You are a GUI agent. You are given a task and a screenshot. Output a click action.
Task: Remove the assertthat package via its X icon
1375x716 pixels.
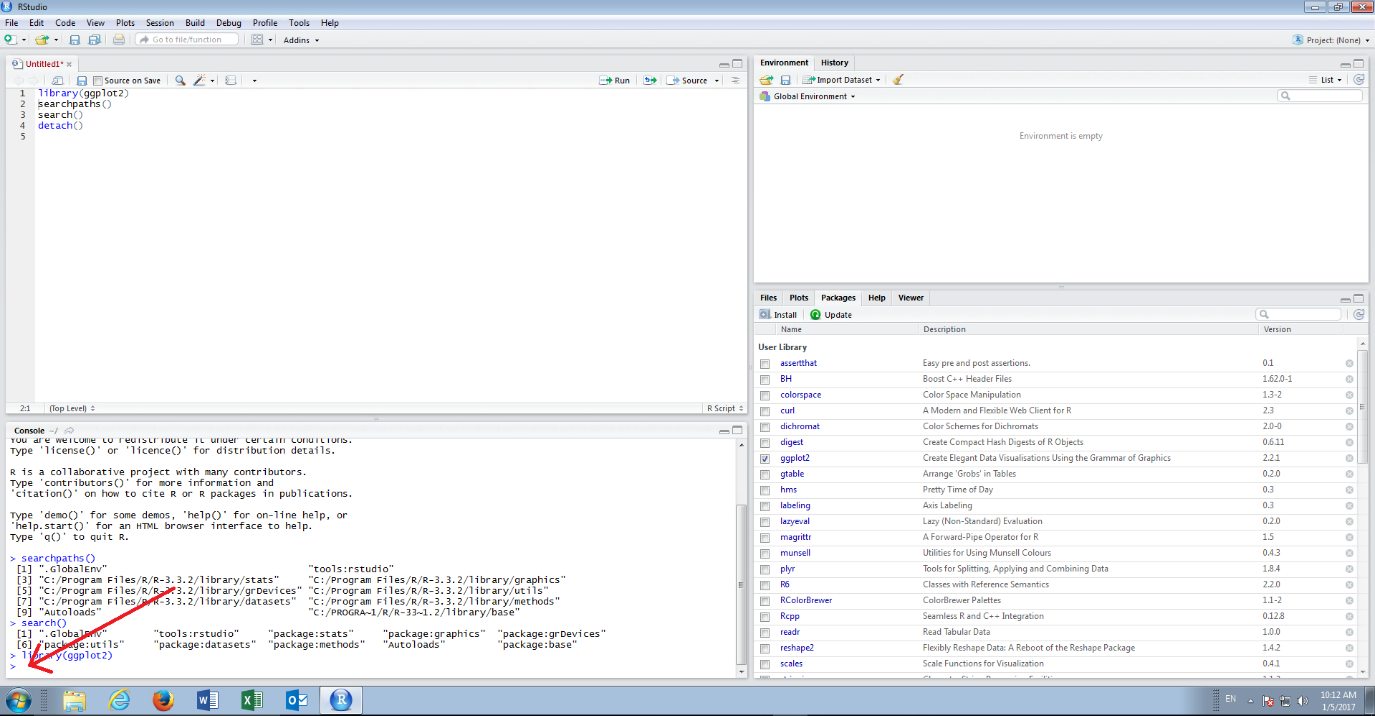(x=1349, y=363)
